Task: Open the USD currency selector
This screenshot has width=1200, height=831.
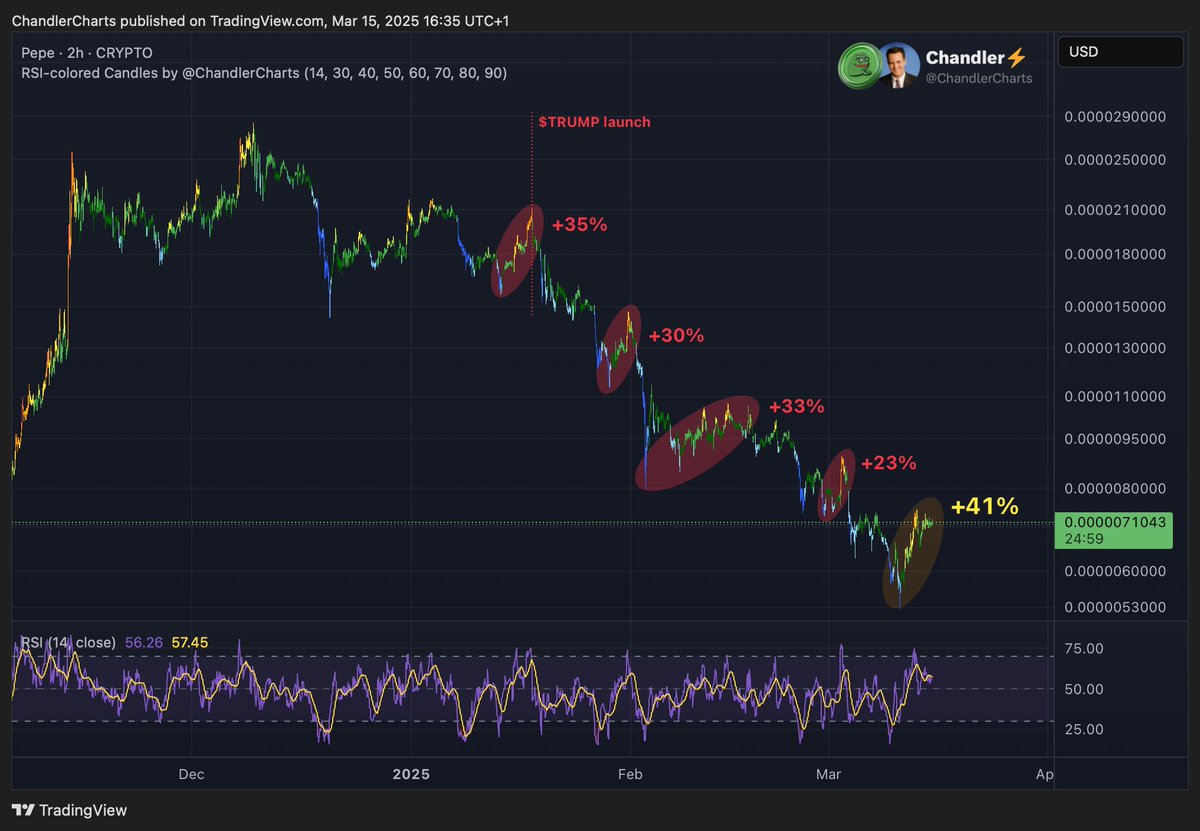Action: 1123,52
